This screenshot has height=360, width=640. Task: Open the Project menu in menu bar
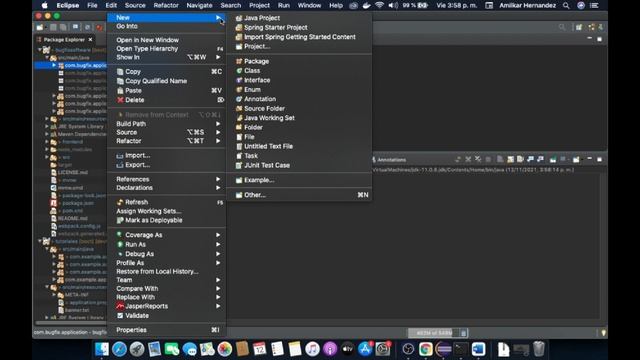[259, 5]
